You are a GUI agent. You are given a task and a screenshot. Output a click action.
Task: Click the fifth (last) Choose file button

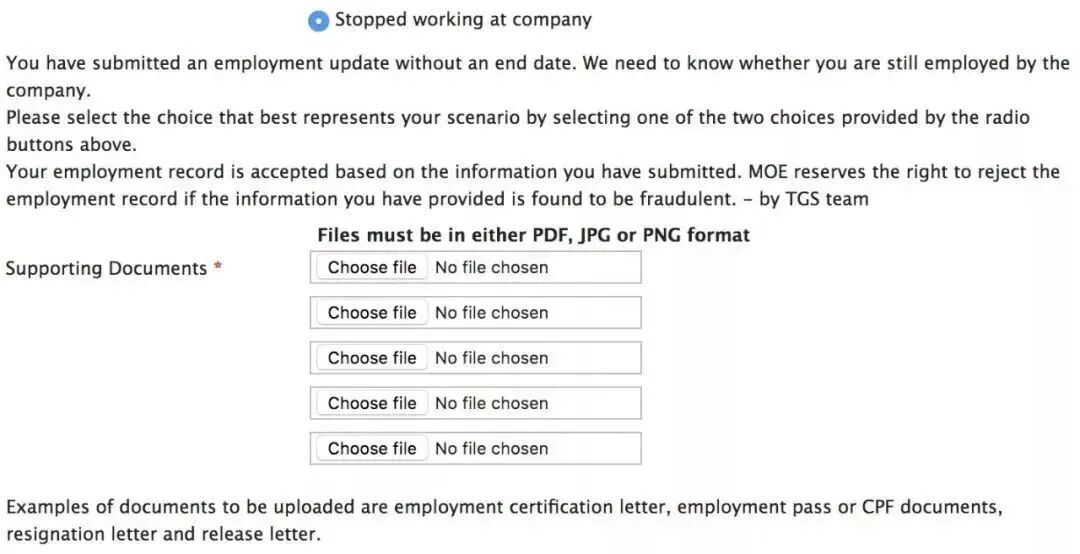372,448
